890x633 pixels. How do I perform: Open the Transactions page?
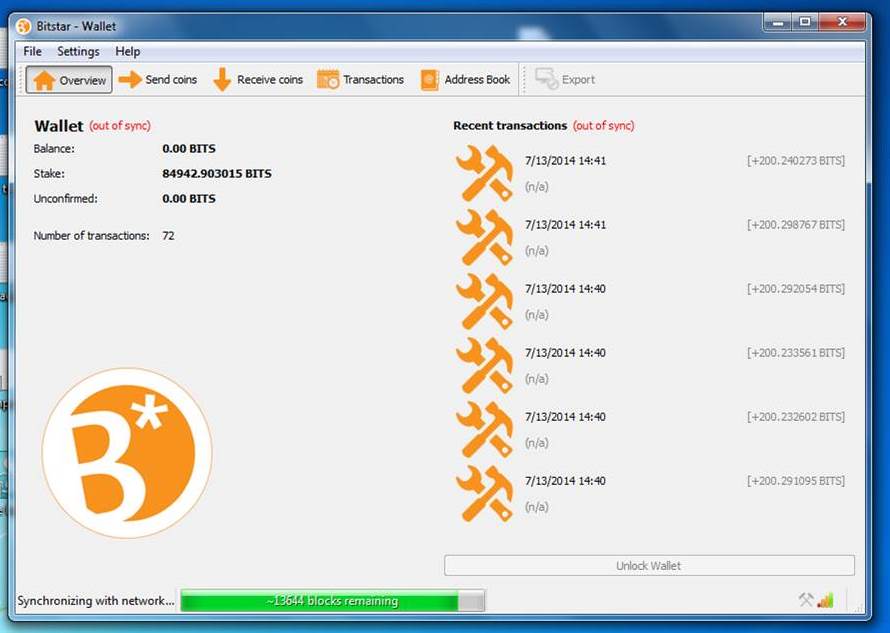pos(360,79)
